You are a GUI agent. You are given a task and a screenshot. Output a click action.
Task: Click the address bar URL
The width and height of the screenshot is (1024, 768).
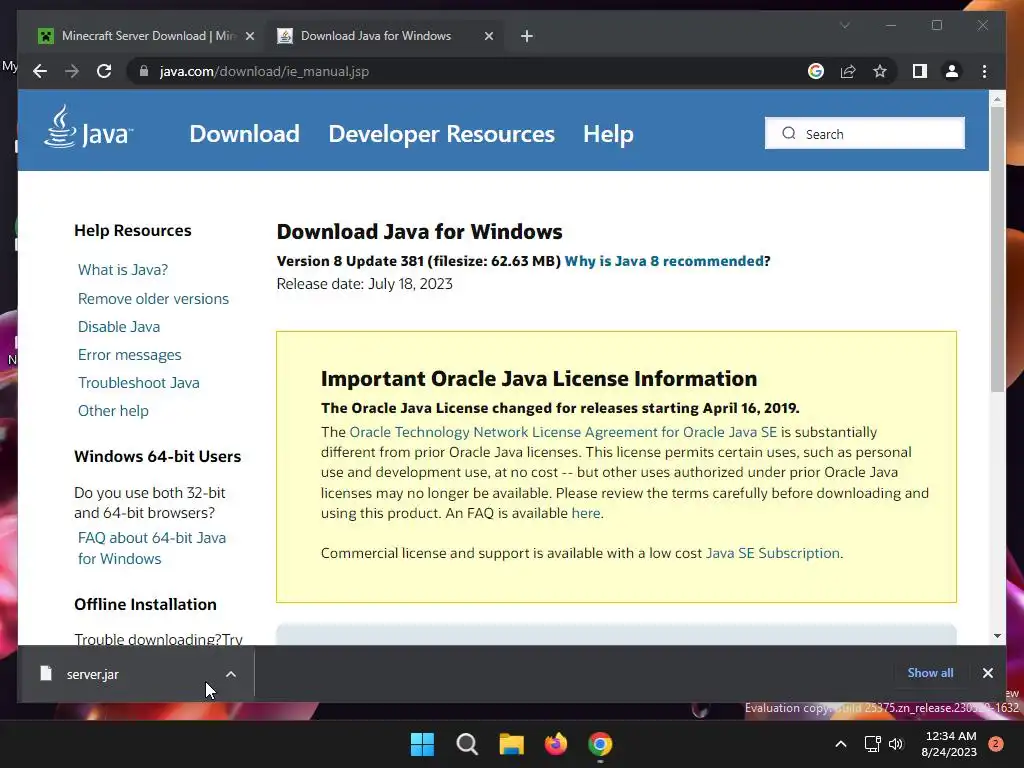(264, 71)
